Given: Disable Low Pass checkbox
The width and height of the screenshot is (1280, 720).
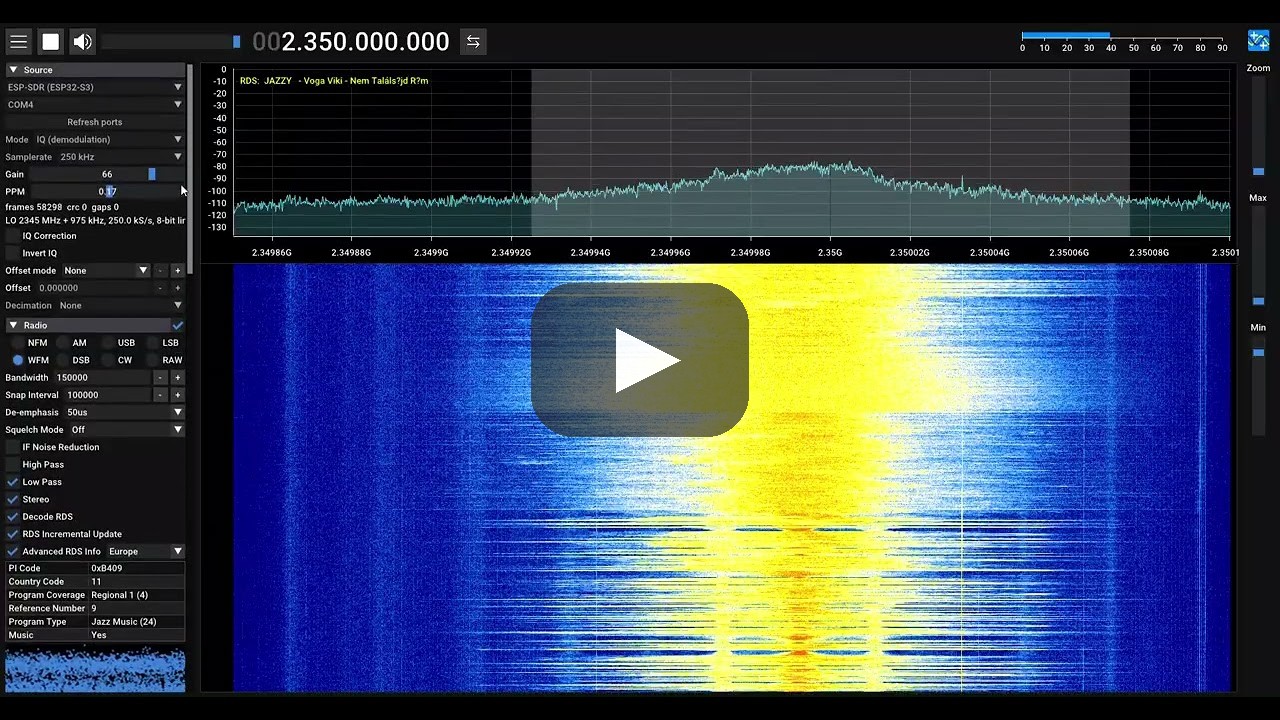Looking at the screenshot, I should 13,482.
